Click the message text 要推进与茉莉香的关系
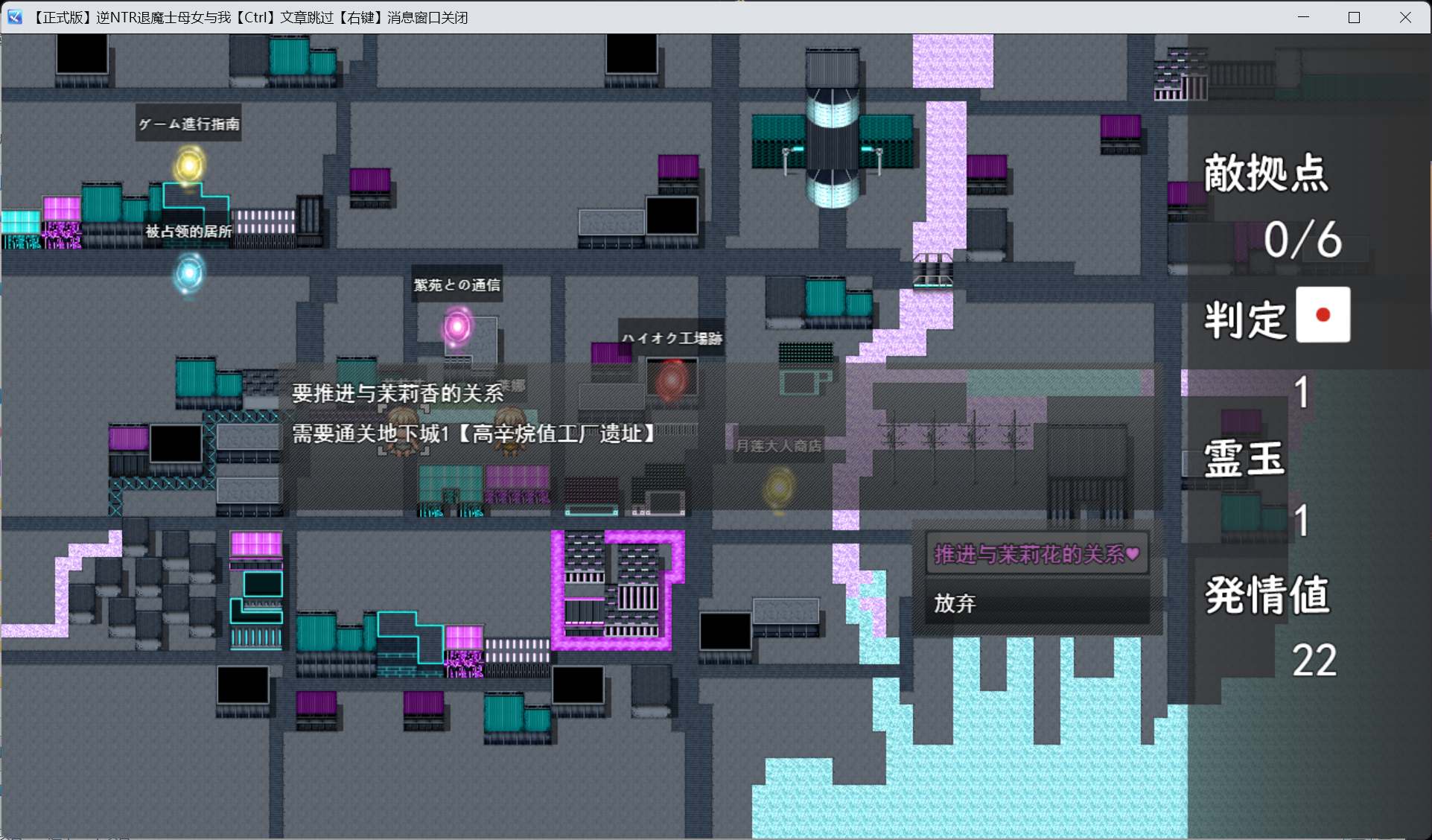The image size is (1432, 840). pos(398,392)
